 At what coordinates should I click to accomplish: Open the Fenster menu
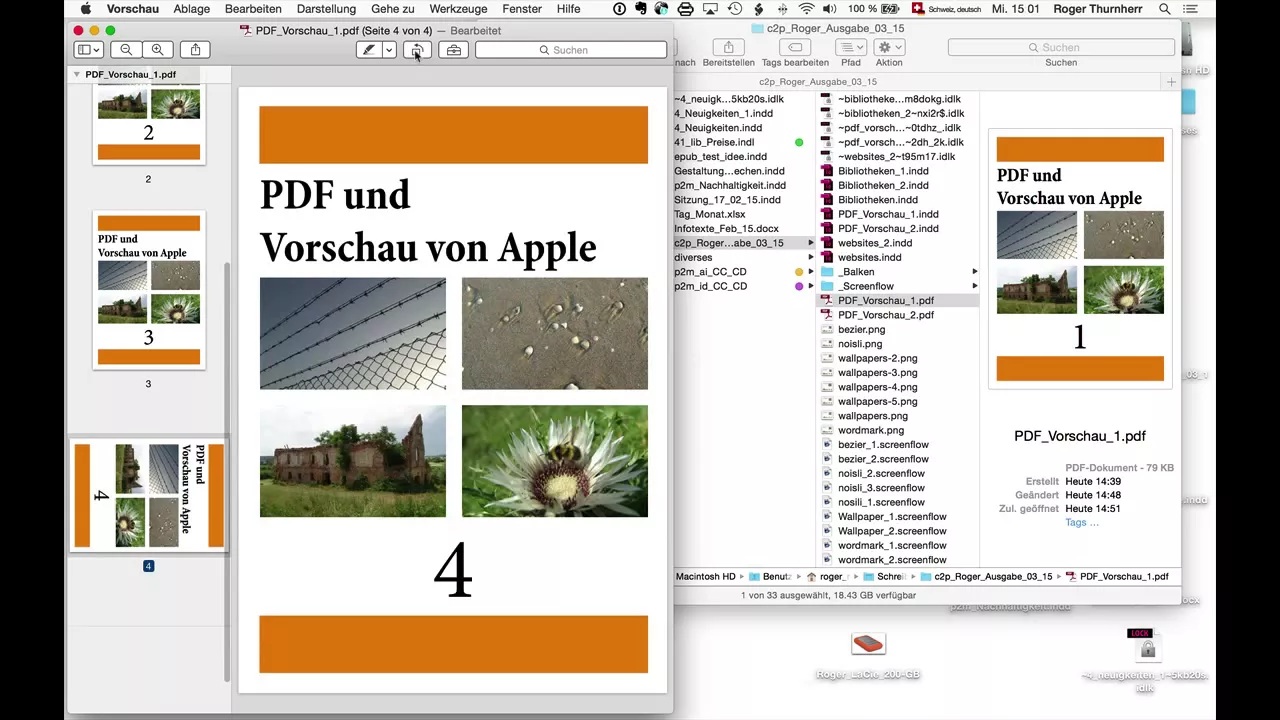tap(522, 9)
